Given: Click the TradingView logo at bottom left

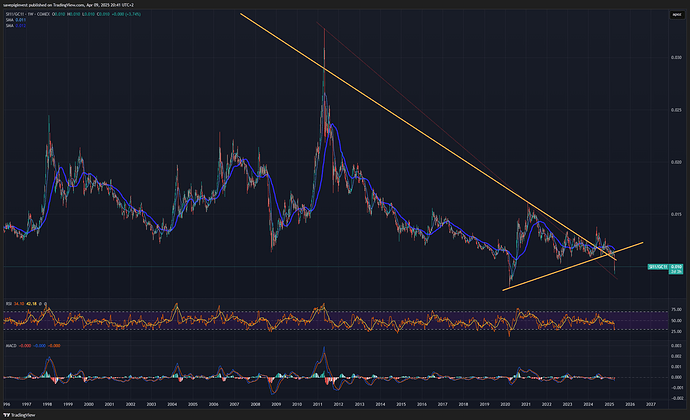Looking at the screenshot, I should click(19, 415).
